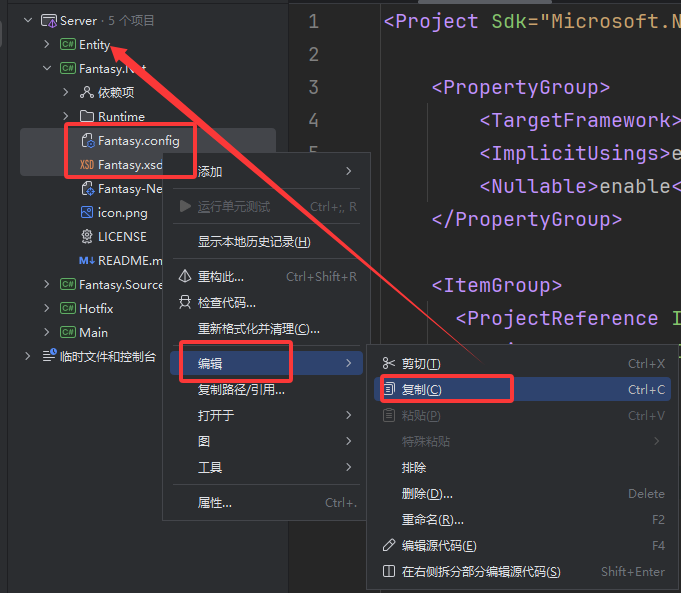The image size is (681, 593).
Task: Expand the Hotfix project node
Action: [x=47, y=308]
